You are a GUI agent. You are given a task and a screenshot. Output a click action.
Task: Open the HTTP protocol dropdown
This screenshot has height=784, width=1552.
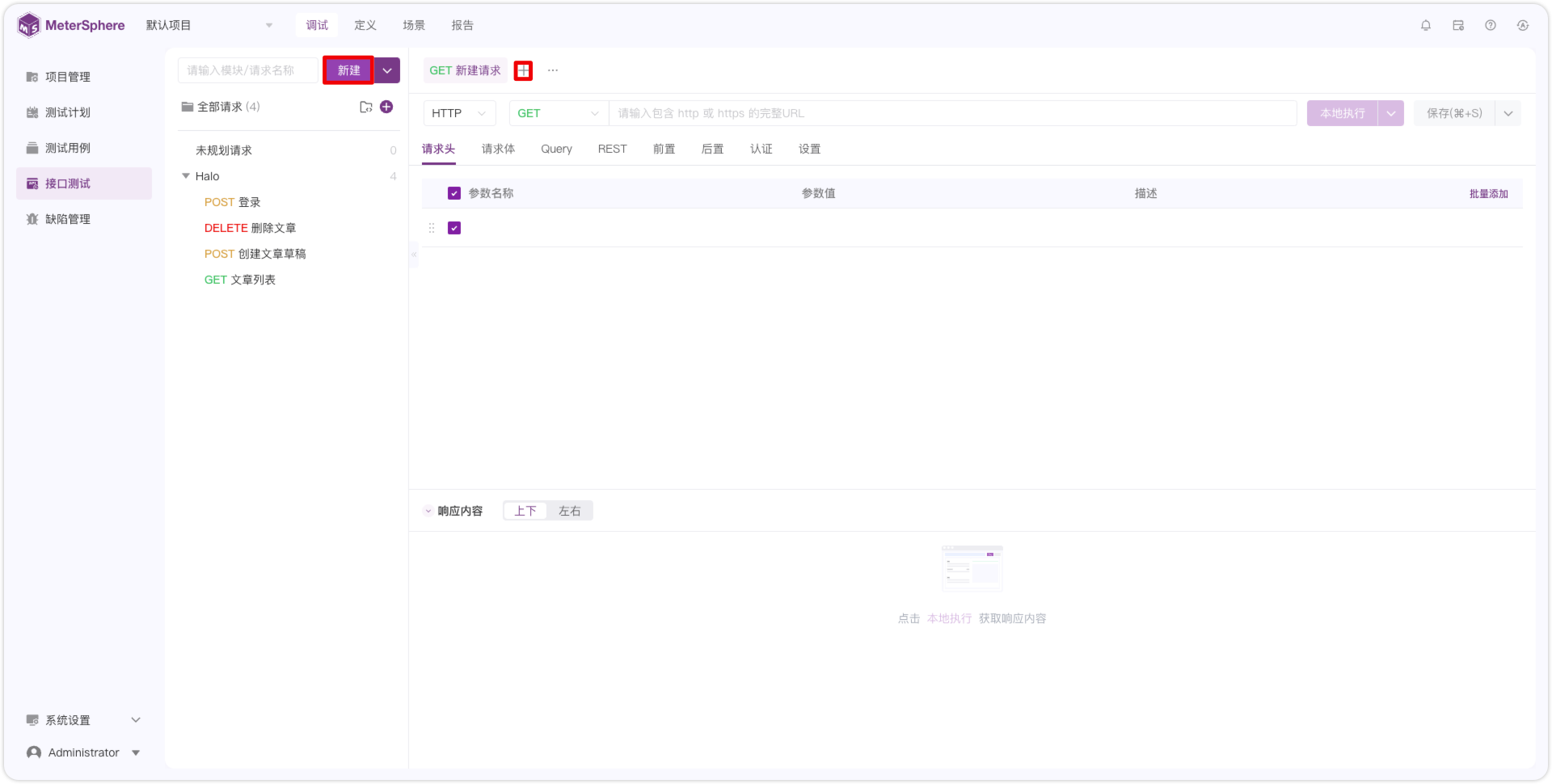coord(459,113)
